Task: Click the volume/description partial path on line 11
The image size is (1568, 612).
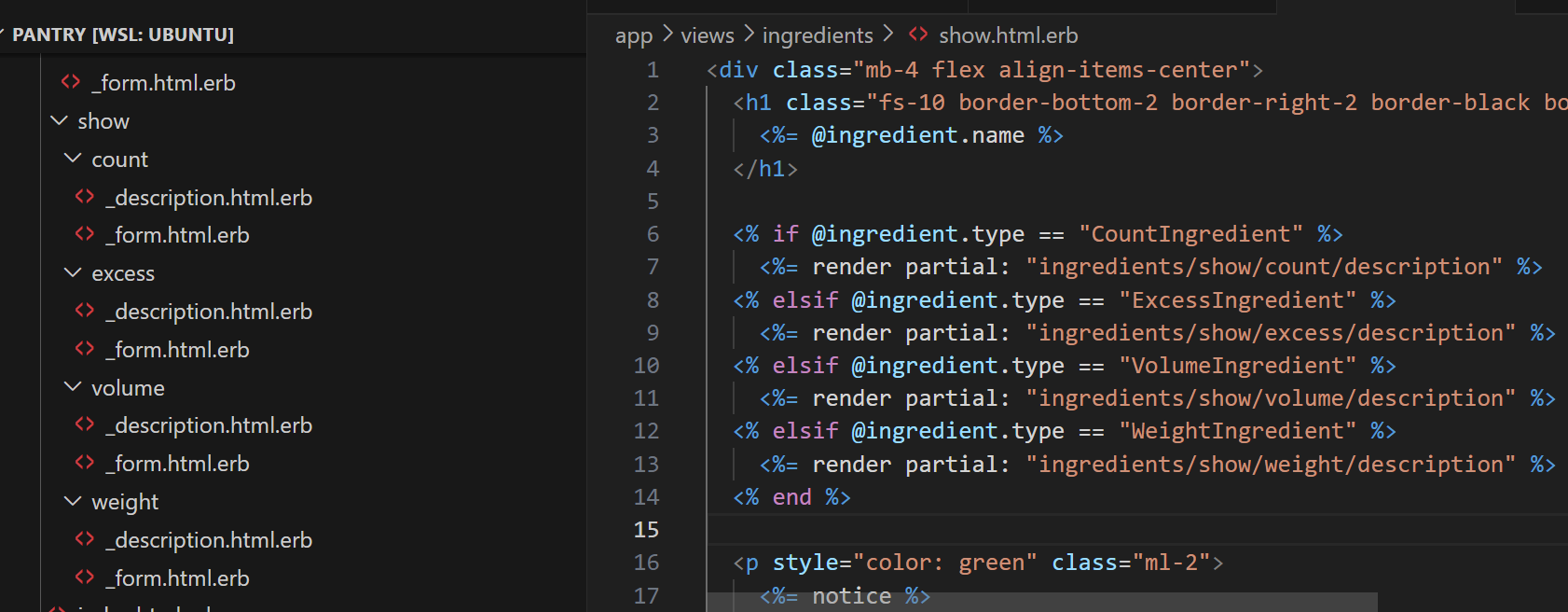Action: (x=1271, y=398)
